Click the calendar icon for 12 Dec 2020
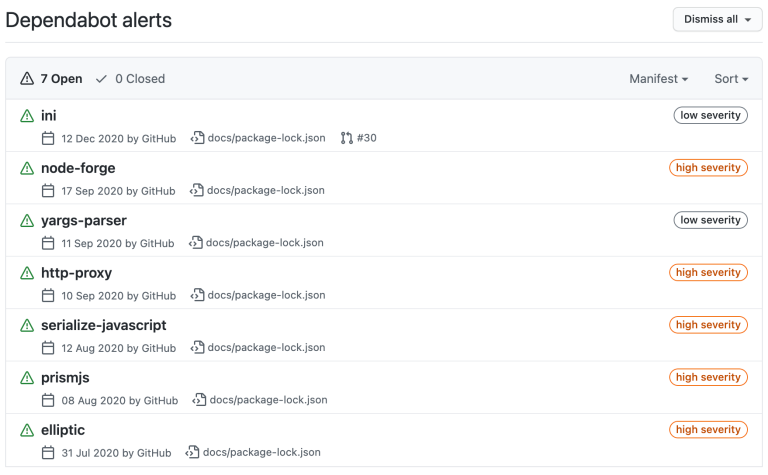The image size is (768, 475). 48,138
